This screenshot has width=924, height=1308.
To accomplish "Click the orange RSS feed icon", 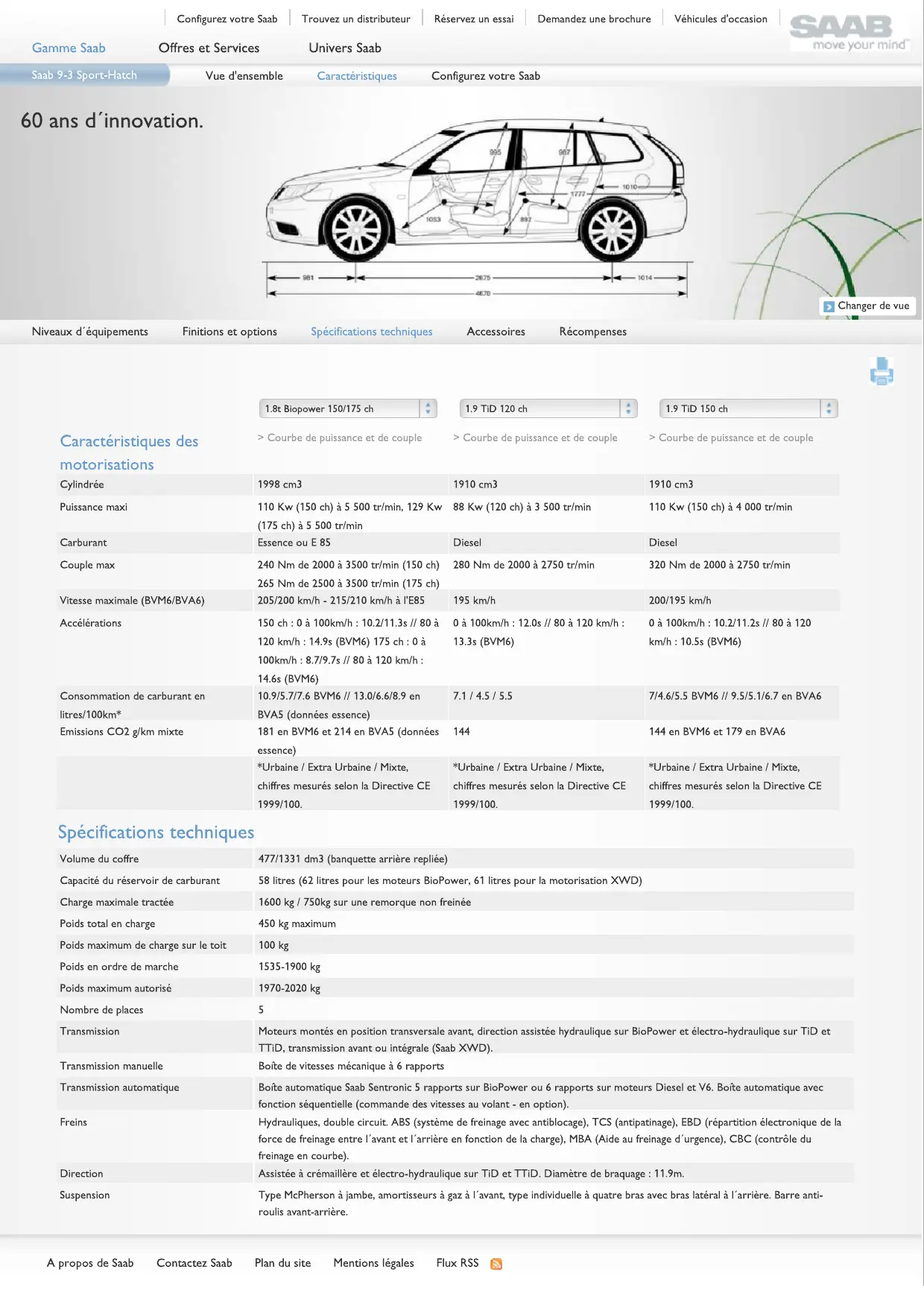I will tap(496, 1264).
